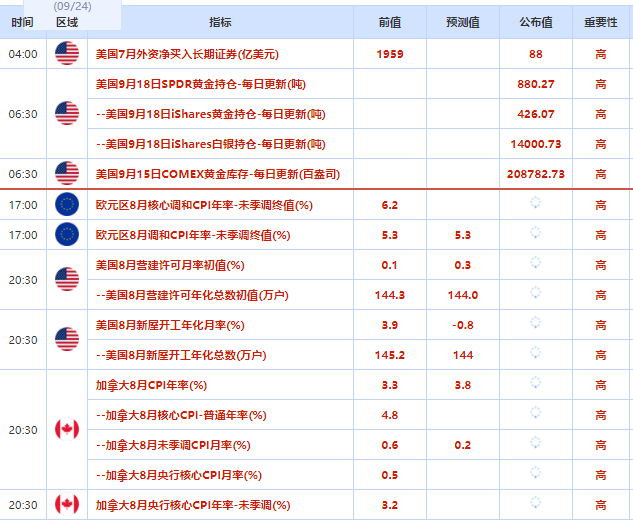Screen dimensions: 633x526
Task: Open 加拿大8月CPI年率(%) indicator
Action: click(151, 386)
